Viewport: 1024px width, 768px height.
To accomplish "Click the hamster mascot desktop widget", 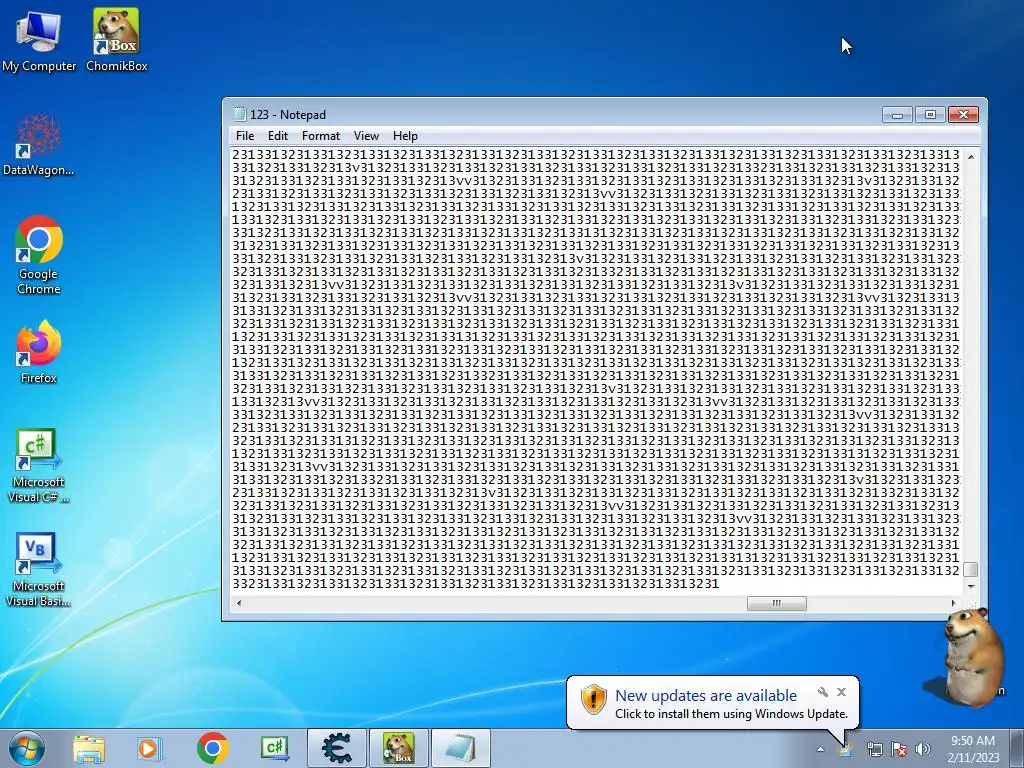I will click(972, 656).
